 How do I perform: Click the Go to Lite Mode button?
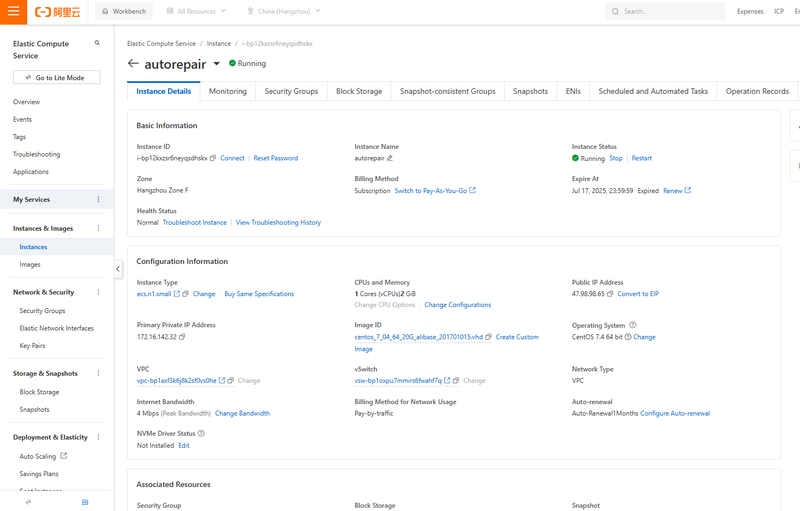click(57, 78)
